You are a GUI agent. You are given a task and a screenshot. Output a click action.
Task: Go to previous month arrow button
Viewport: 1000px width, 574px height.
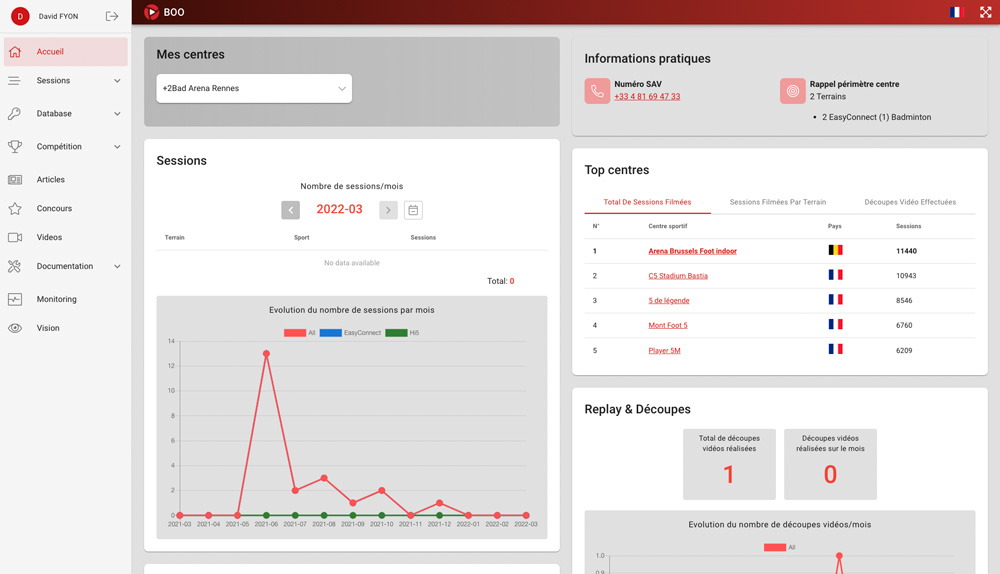(x=290, y=210)
